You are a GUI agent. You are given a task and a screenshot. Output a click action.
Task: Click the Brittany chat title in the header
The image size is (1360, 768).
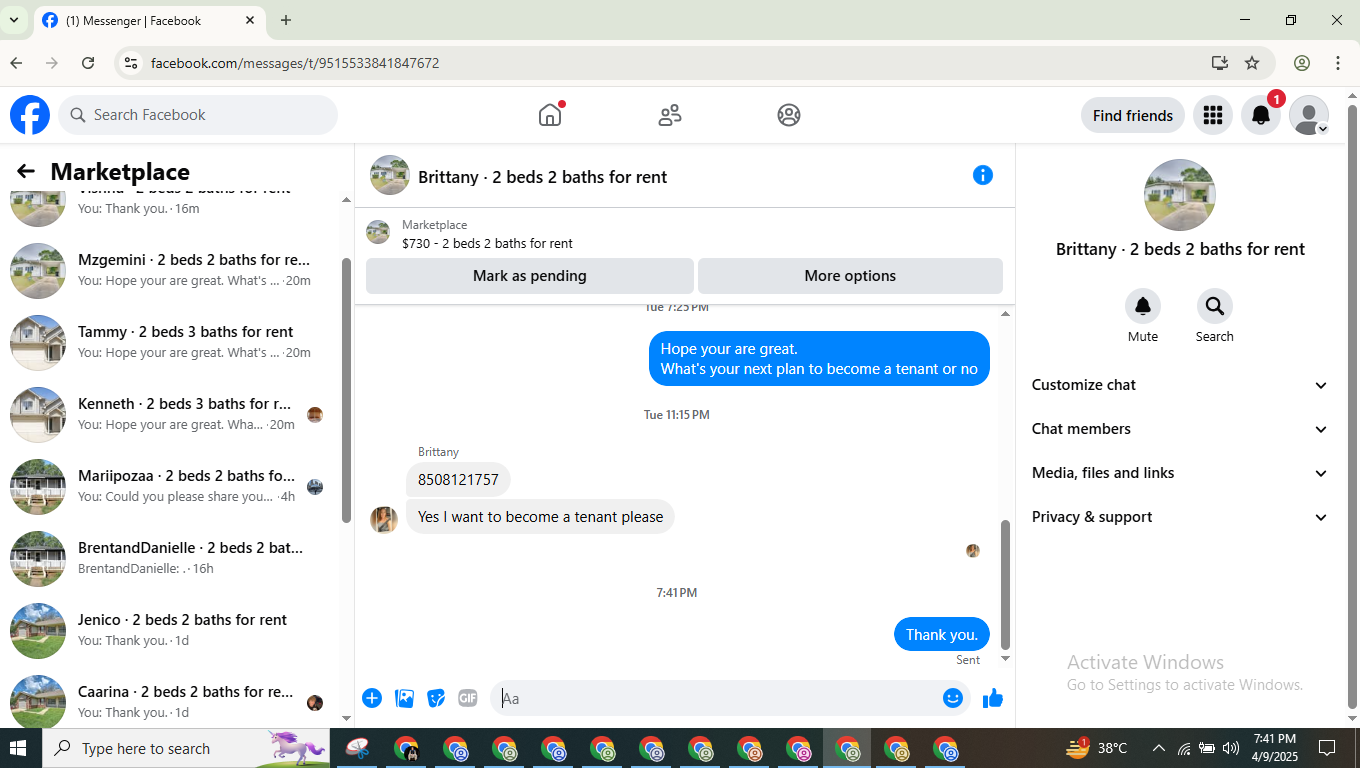(x=542, y=177)
